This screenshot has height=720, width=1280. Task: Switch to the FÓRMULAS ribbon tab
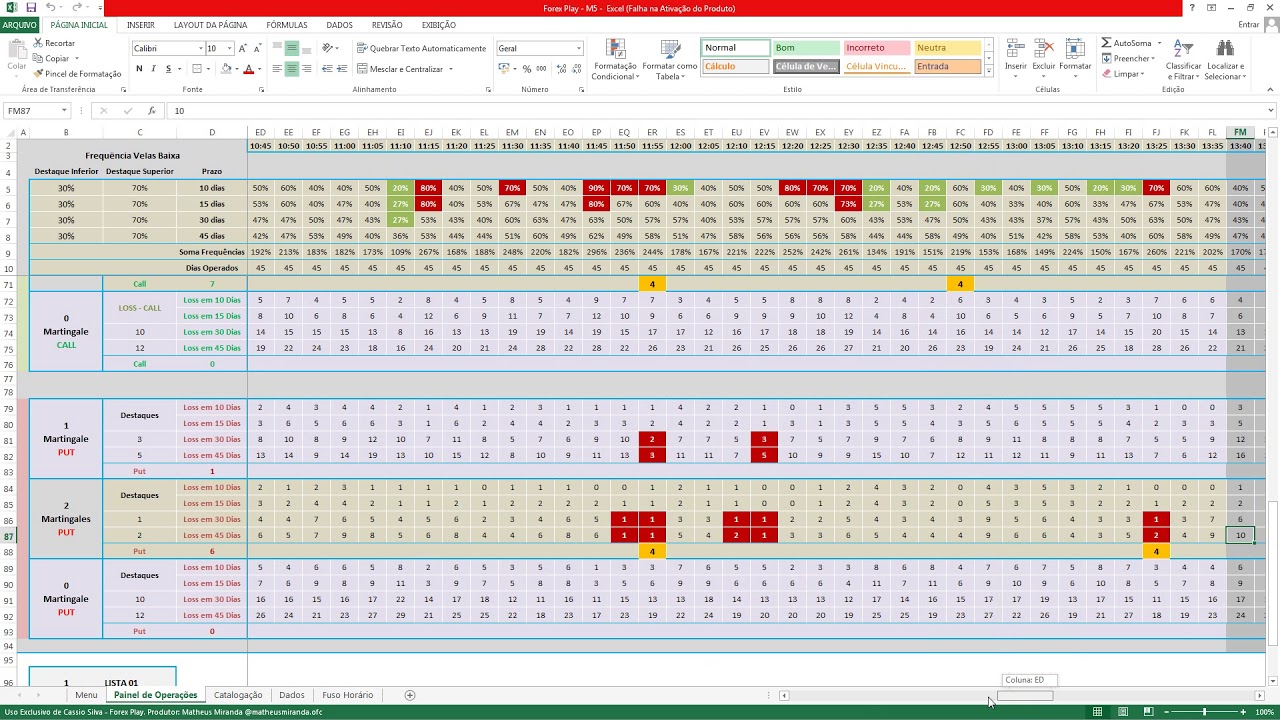pos(287,25)
